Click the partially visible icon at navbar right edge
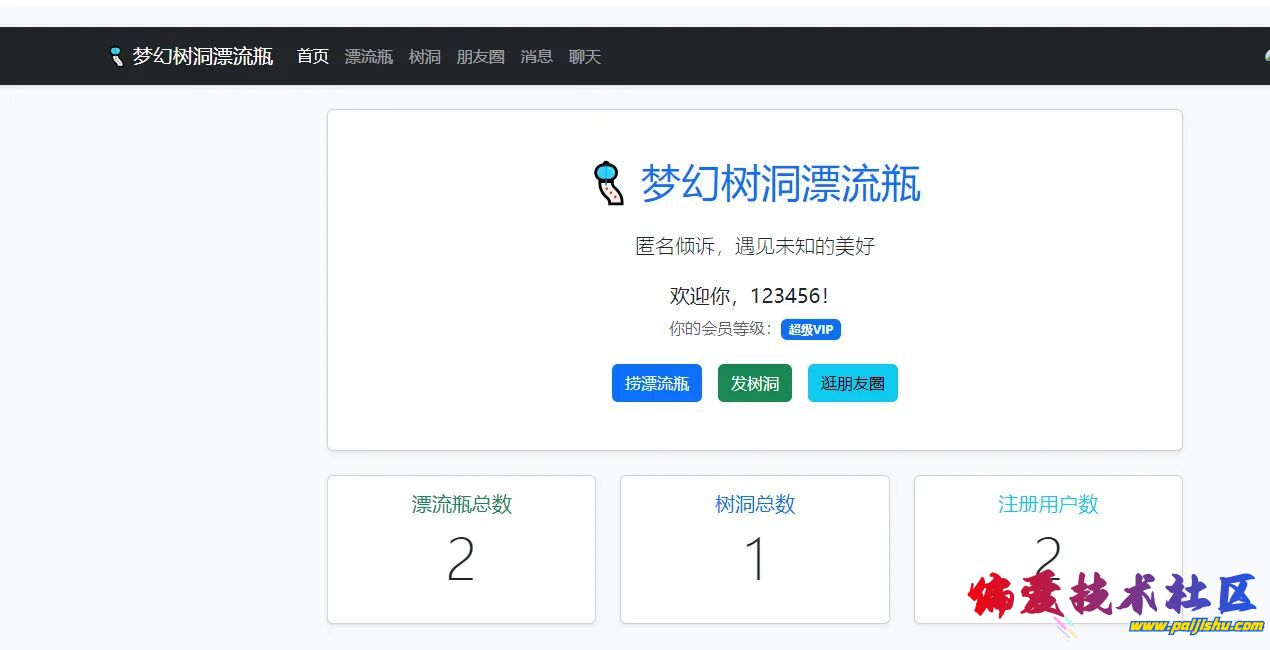This screenshot has width=1270, height=650. coord(1265,56)
